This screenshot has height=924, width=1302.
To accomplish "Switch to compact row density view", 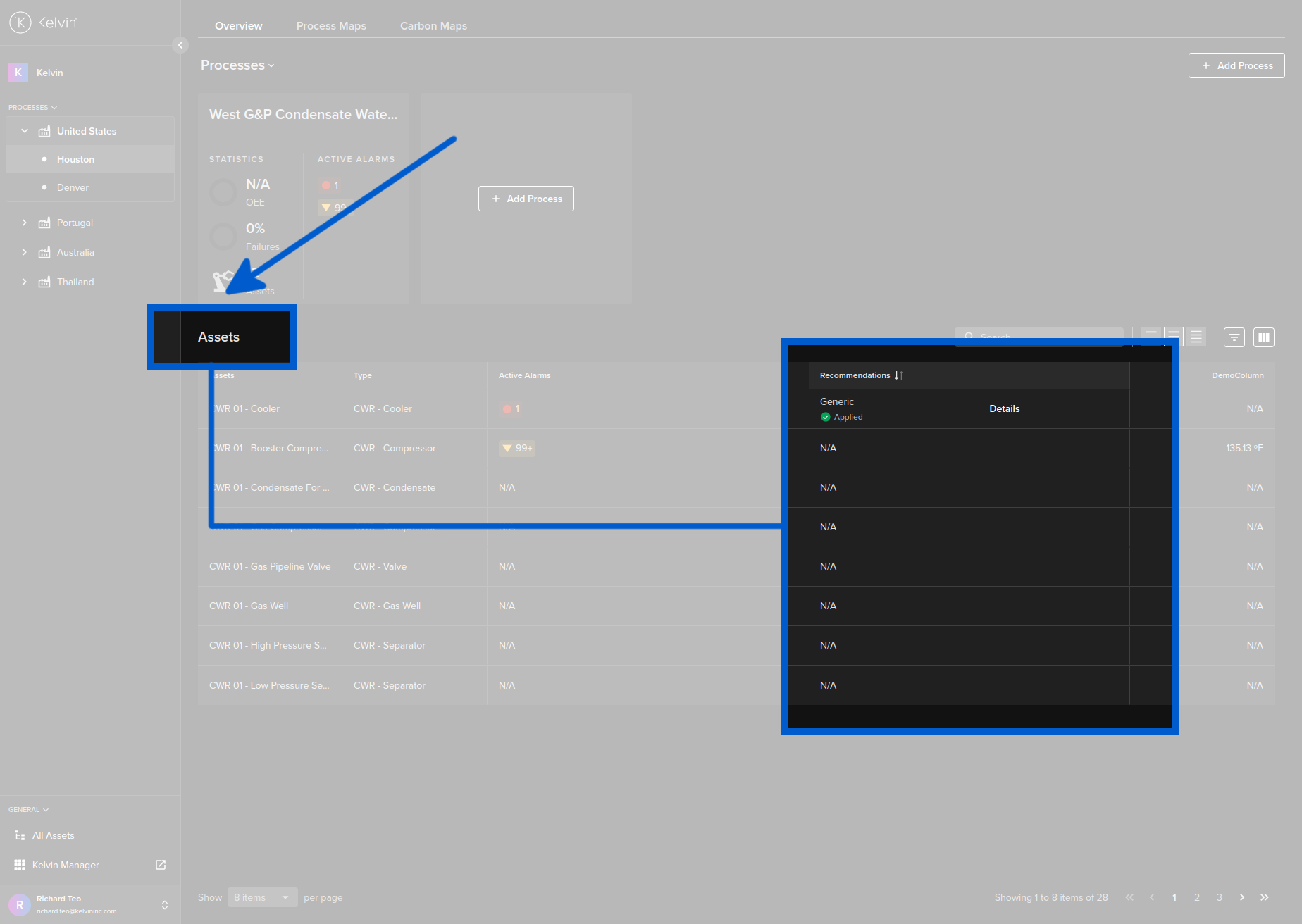I will tap(1151, 336).
